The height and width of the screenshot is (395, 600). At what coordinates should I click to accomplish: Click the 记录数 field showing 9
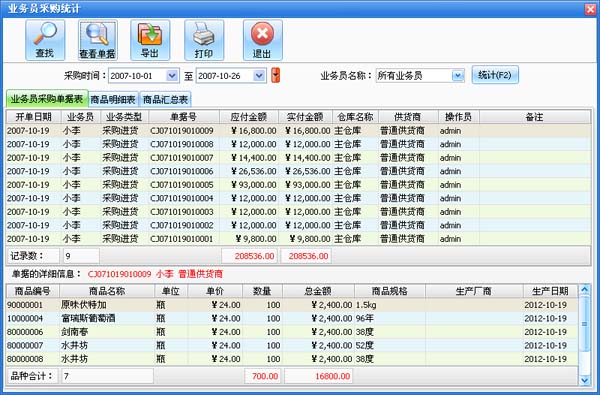tap(81, 256)
